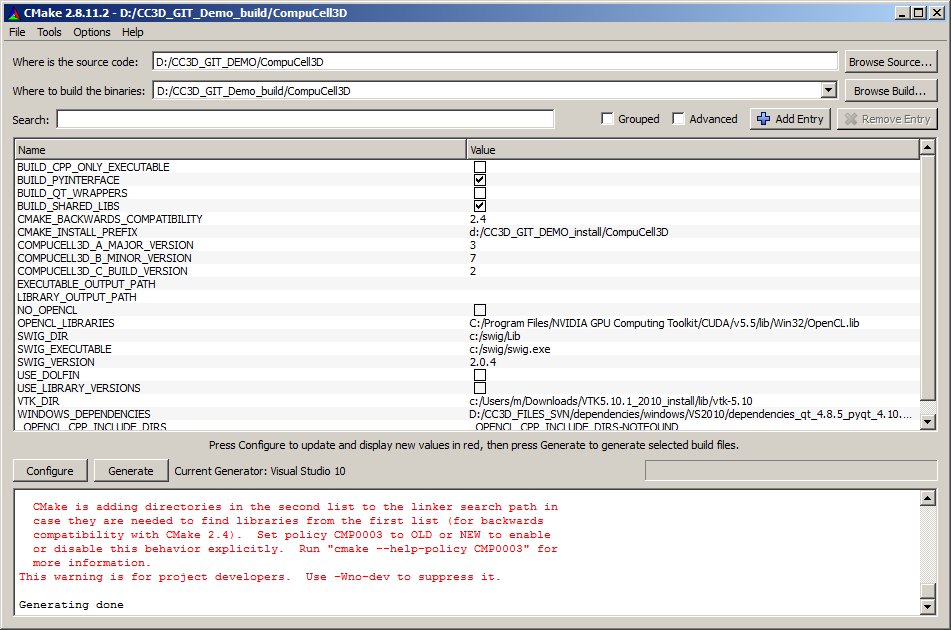
Task: Click output log scroll down arrow
Action: (927, 606)
